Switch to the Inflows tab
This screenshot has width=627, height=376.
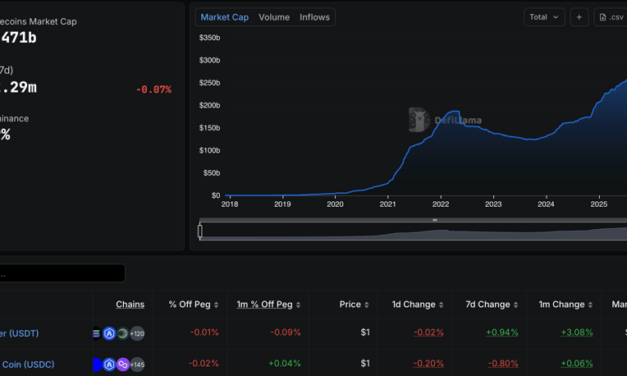314,17
